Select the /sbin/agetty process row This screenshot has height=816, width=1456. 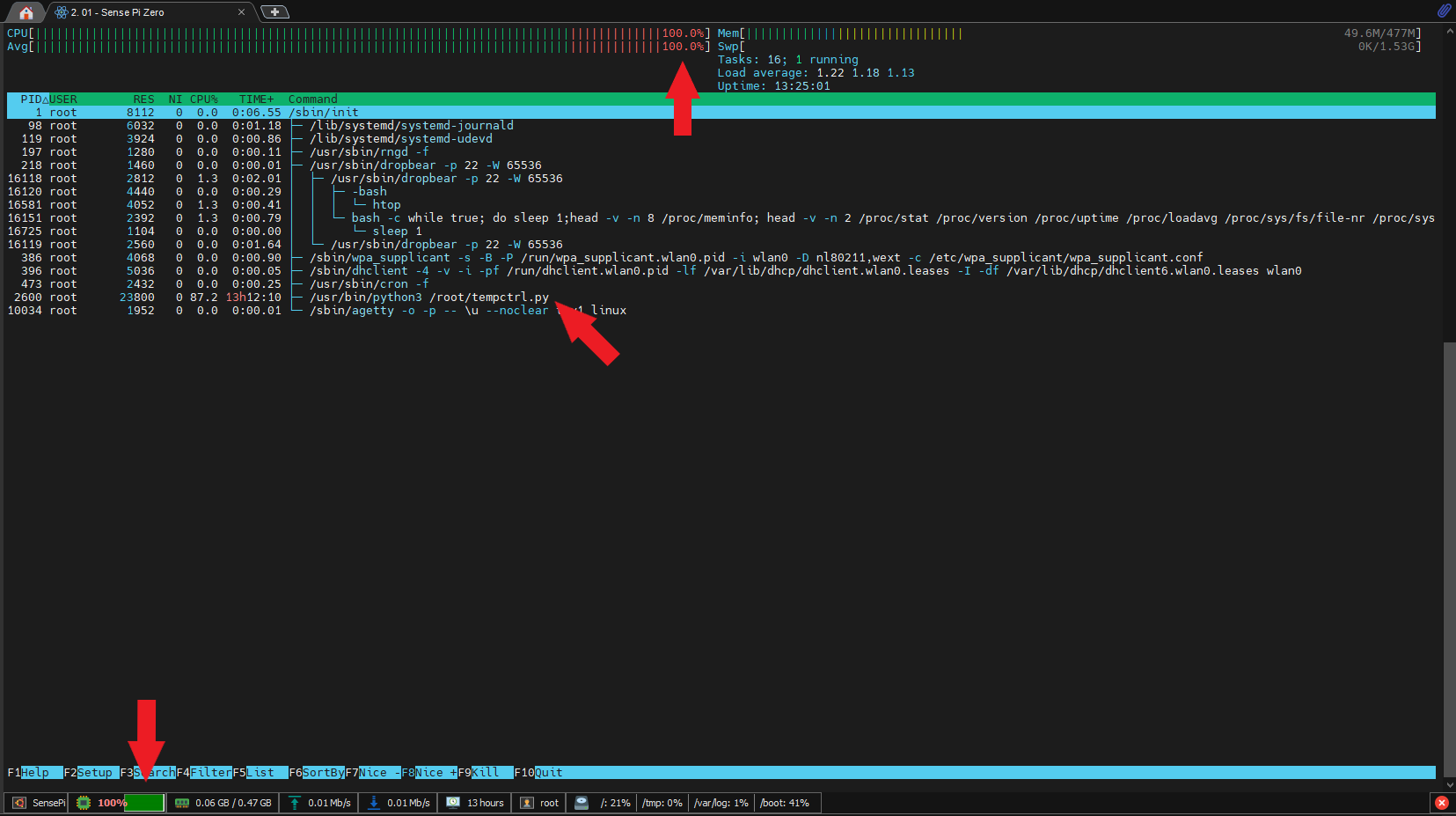click(721, 311)
